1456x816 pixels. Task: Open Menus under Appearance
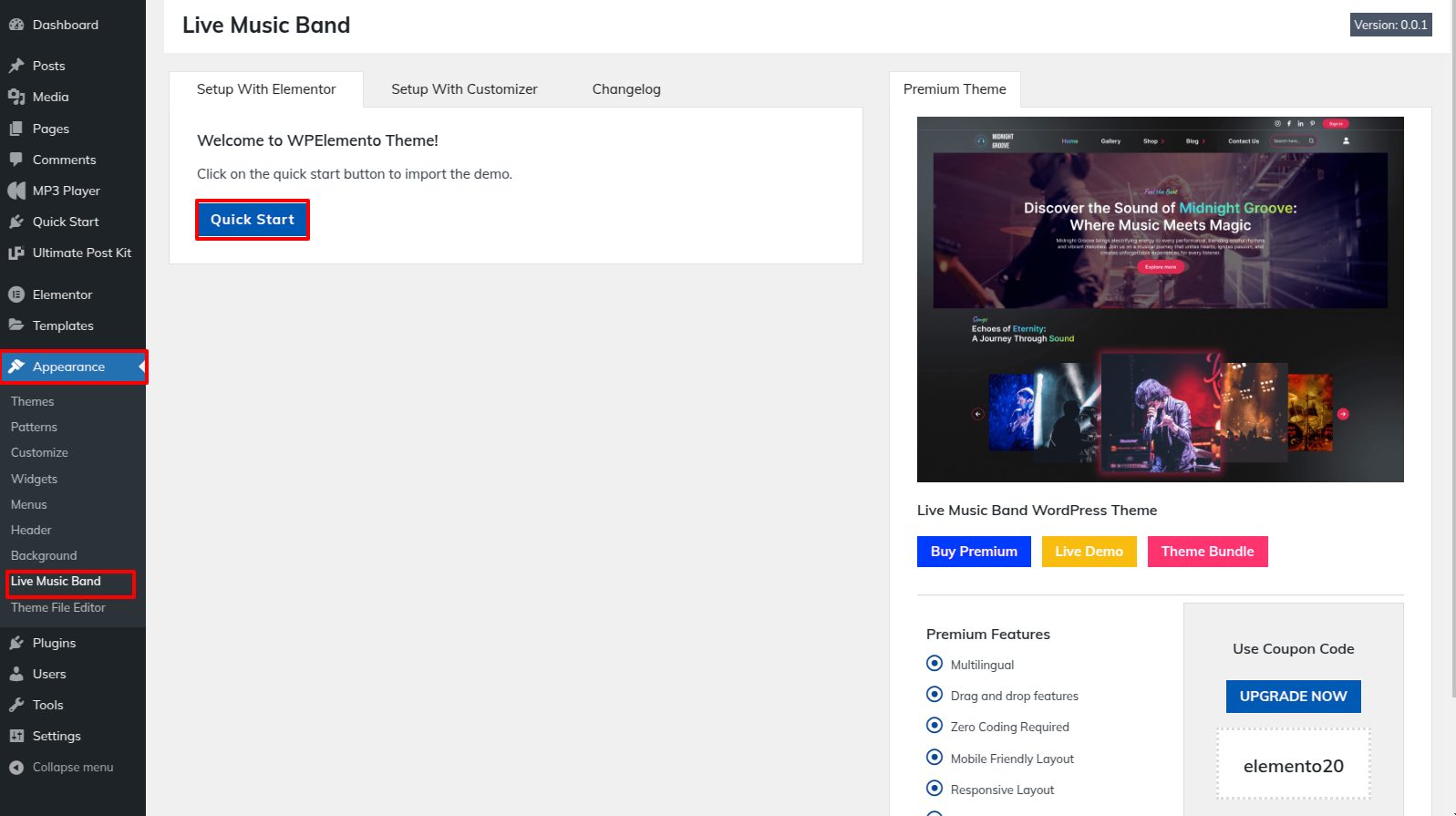coord(29,504)
